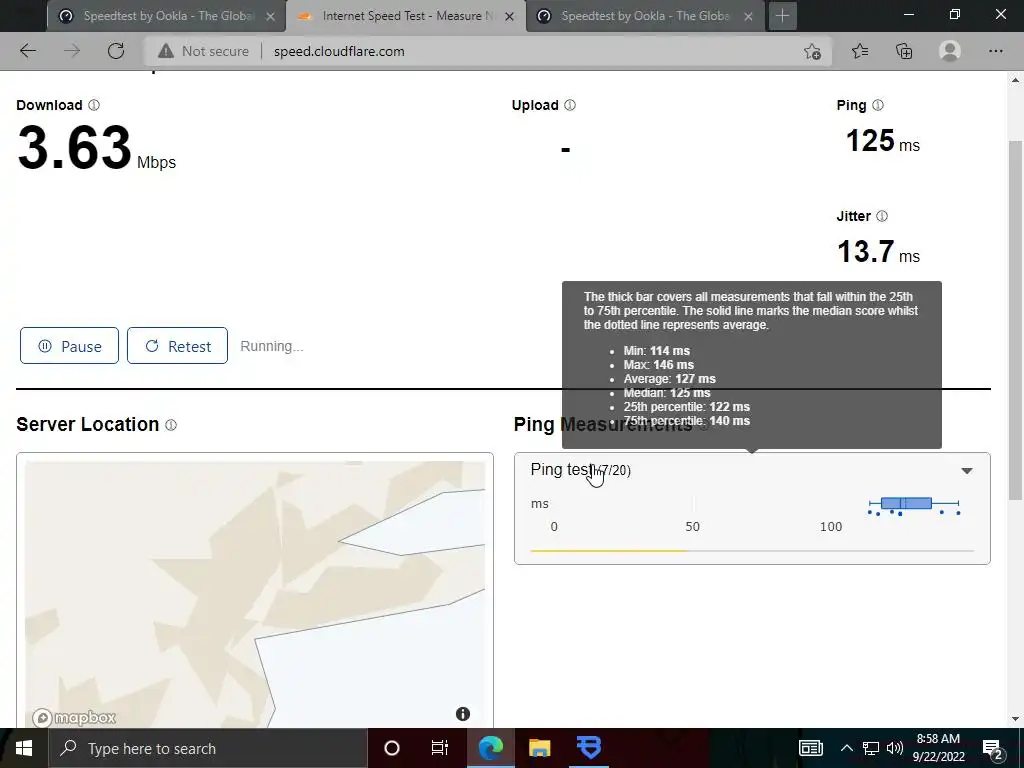The image size is (1024, 768).
Task: Open Task View on taskbar
Action: pos(440,748)
